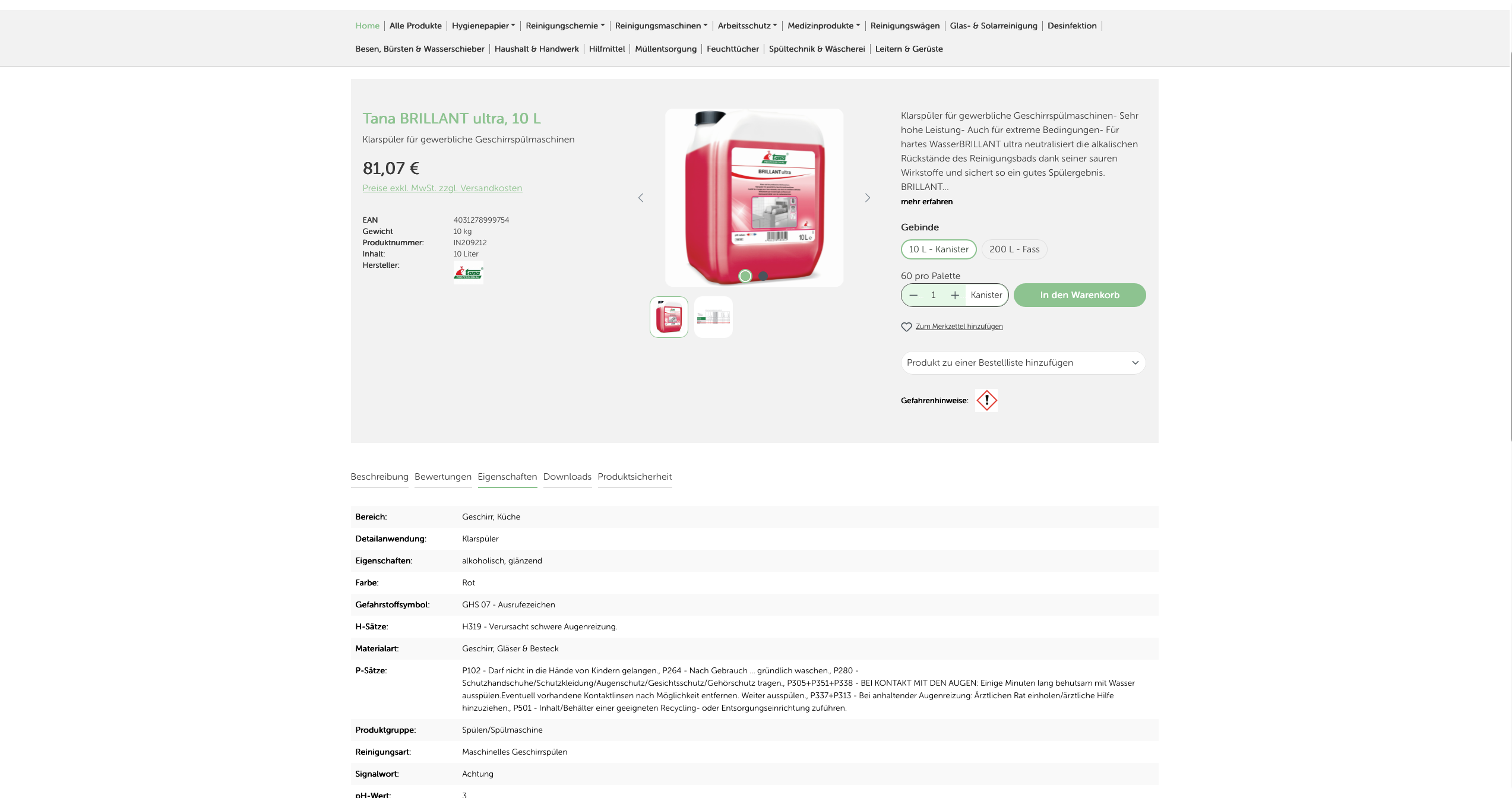Click the product number IN209212

point(470,243)
